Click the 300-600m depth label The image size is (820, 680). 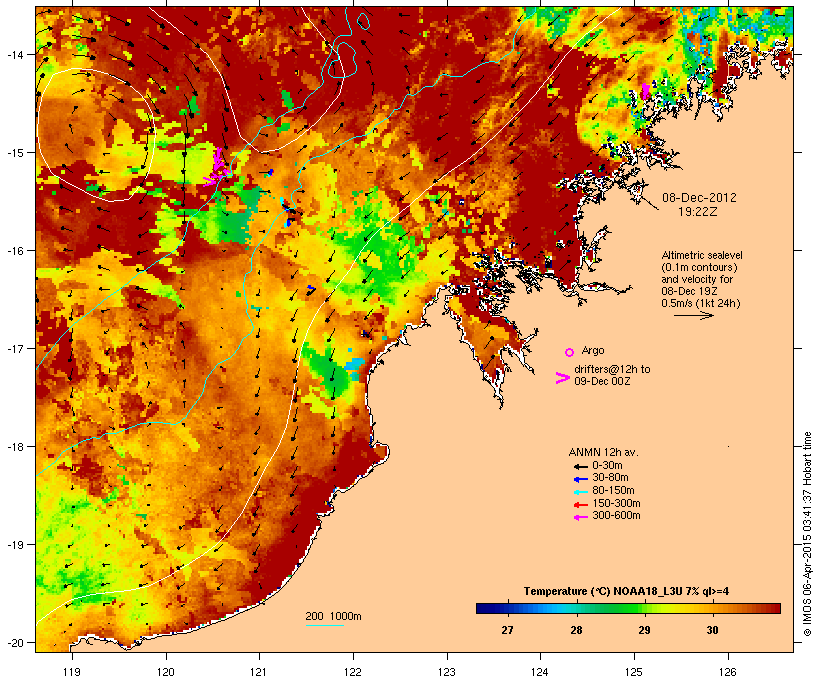pos(616,516)
